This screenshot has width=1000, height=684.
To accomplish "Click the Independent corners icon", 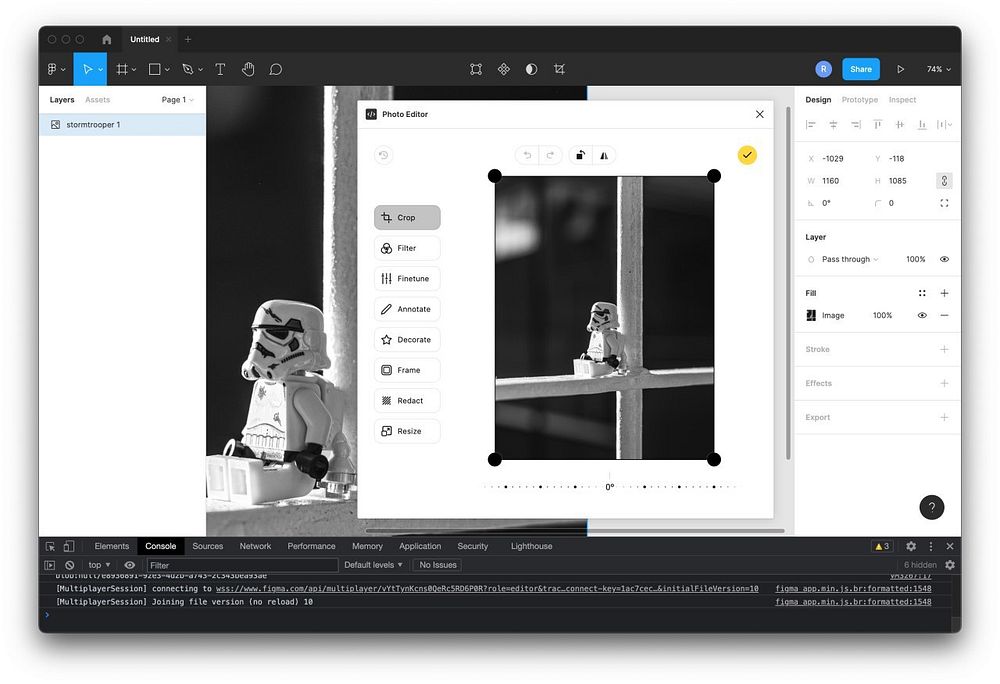I will pos(945,203).
